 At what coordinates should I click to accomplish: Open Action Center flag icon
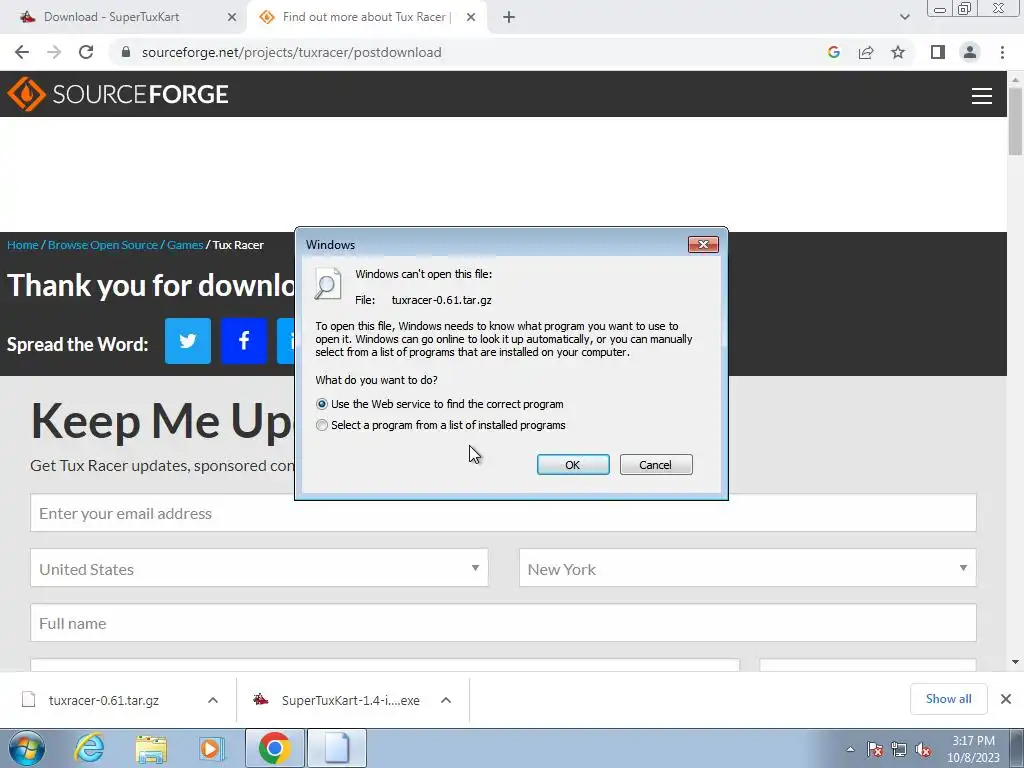(x=875, y=749)
